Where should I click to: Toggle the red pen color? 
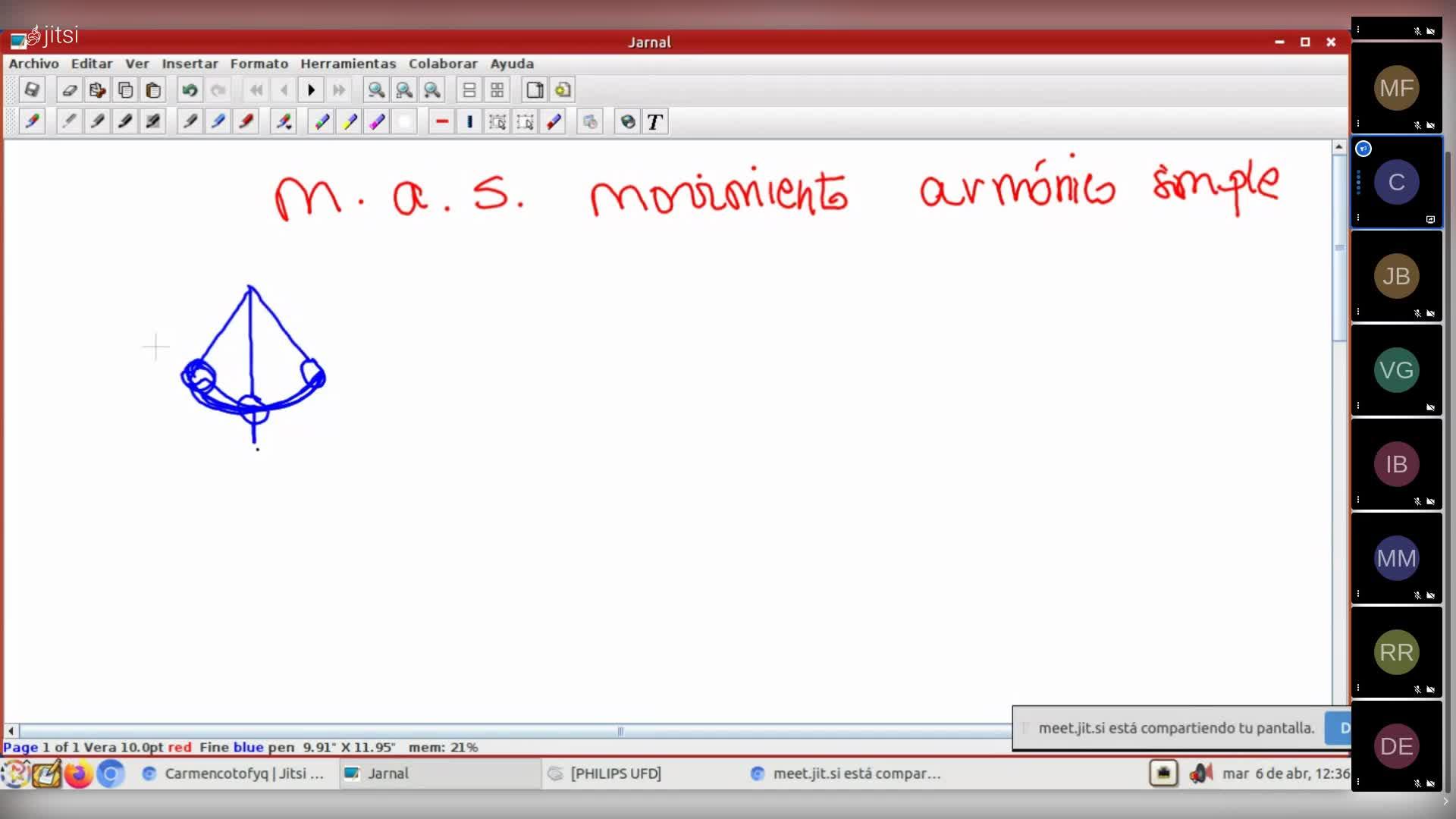[x=246, y=122]
